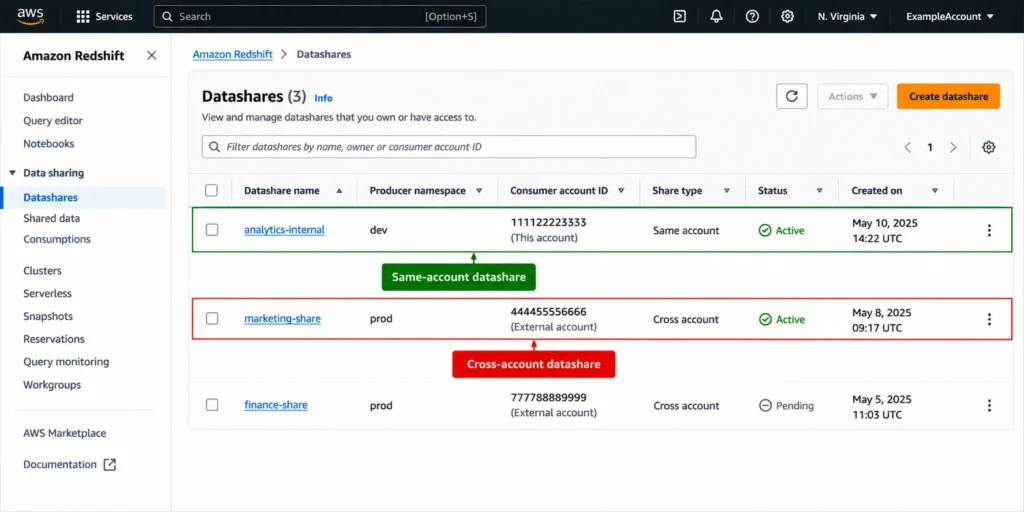Viewport: 1024px width, 512px height.
Task: Check the marketing-share row checkbox
Action: pyautogui.click(x=212, y=319)
